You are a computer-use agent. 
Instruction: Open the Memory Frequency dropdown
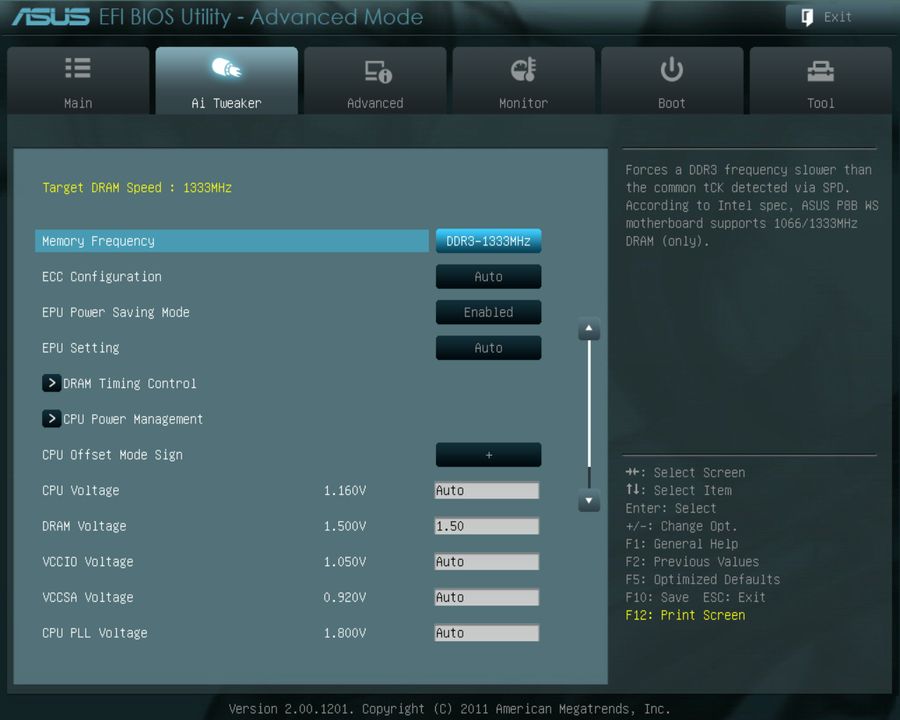(x=488, y=240)
